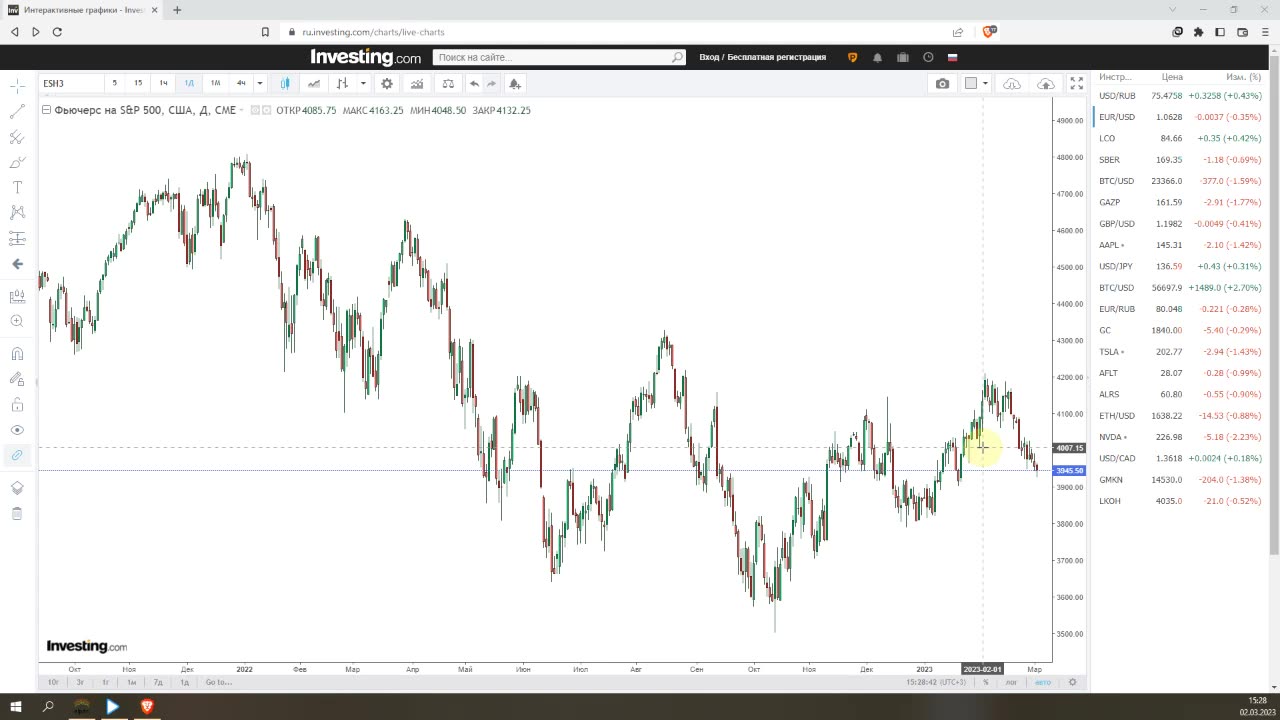The width and height of the screenshot is (1280, 720).
Task: Open the pitchfork drawing tools
Action: point(17,137)
